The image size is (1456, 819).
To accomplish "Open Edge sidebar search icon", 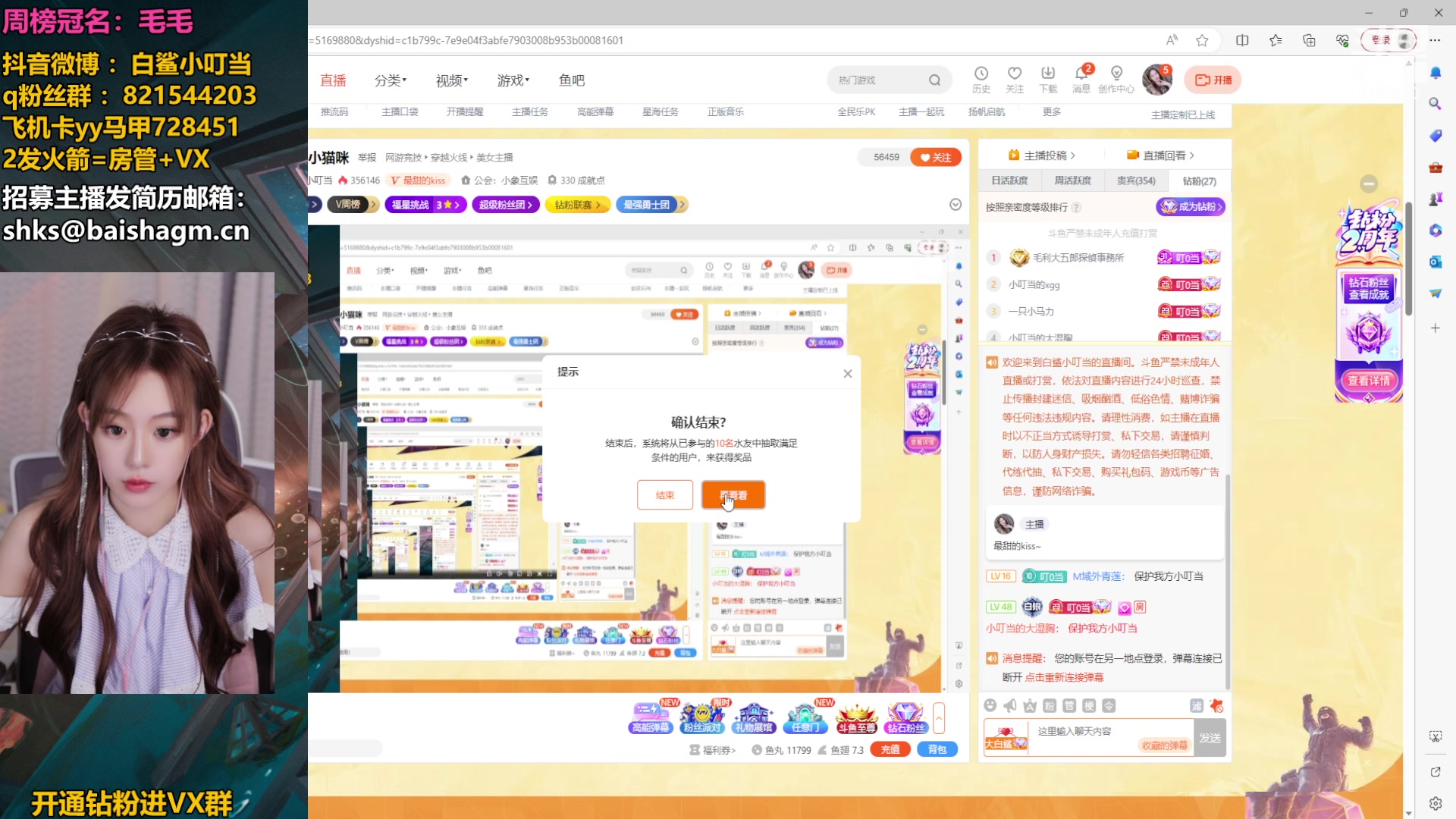I will pyautogui.click(x=1436, y=104).
